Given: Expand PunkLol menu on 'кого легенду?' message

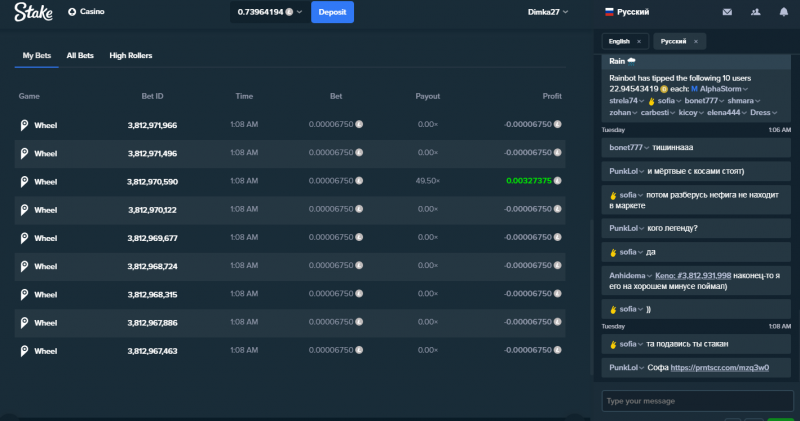Looking at the screenshot, I should (x=642, y=229).
